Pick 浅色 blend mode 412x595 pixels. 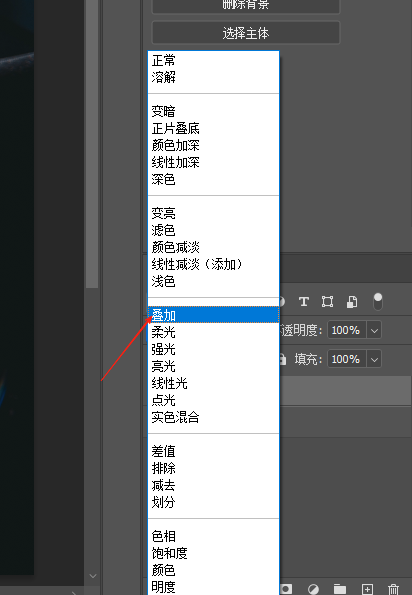point(214,281)
